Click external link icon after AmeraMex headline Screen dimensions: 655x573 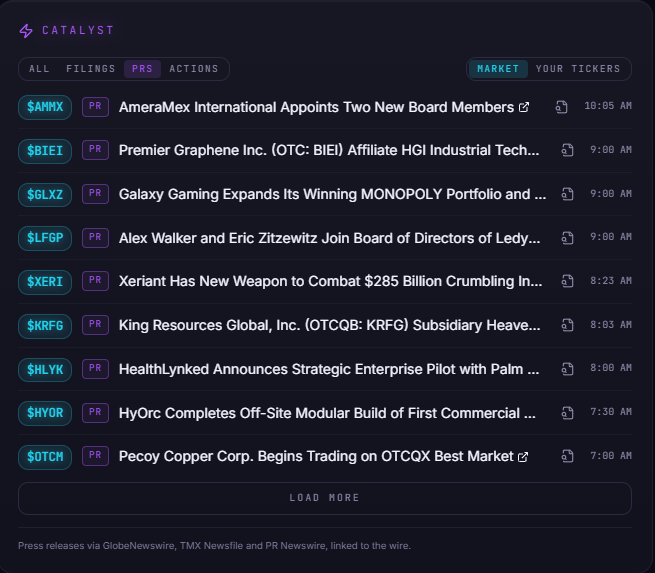[x=524, y=107]
